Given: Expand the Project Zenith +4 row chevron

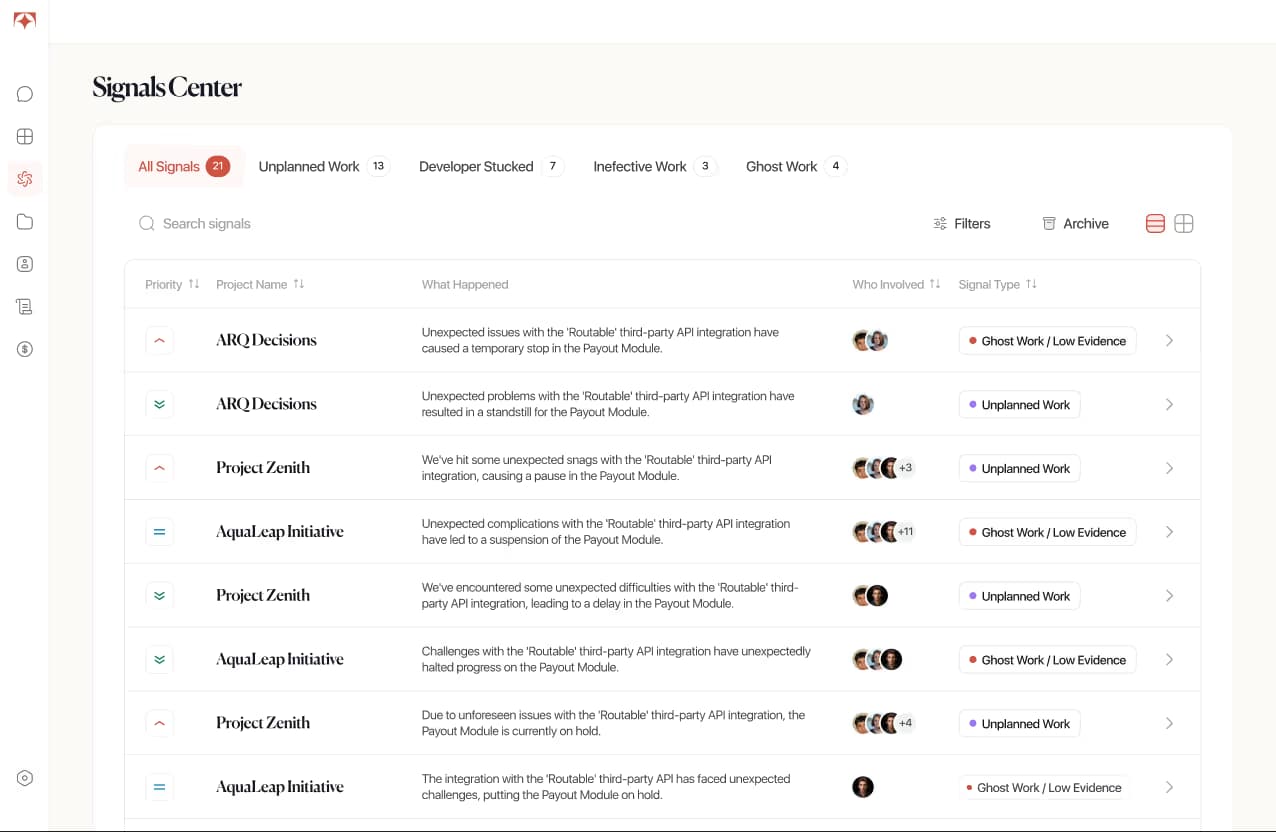Looking at the screenshot, I should click(1169, 723).
